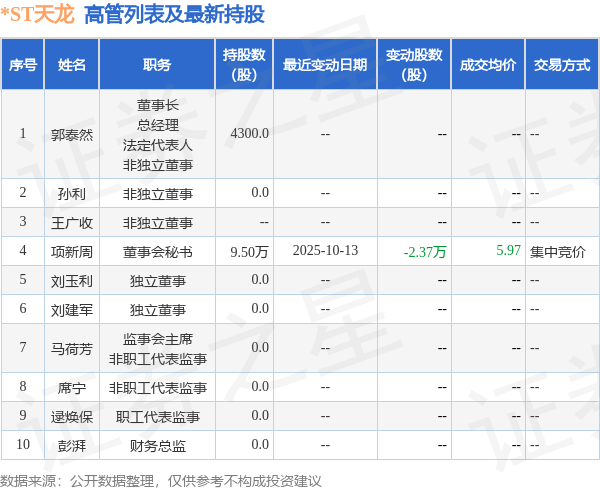Select the name 彭湃 in row 10

[72, 446]
